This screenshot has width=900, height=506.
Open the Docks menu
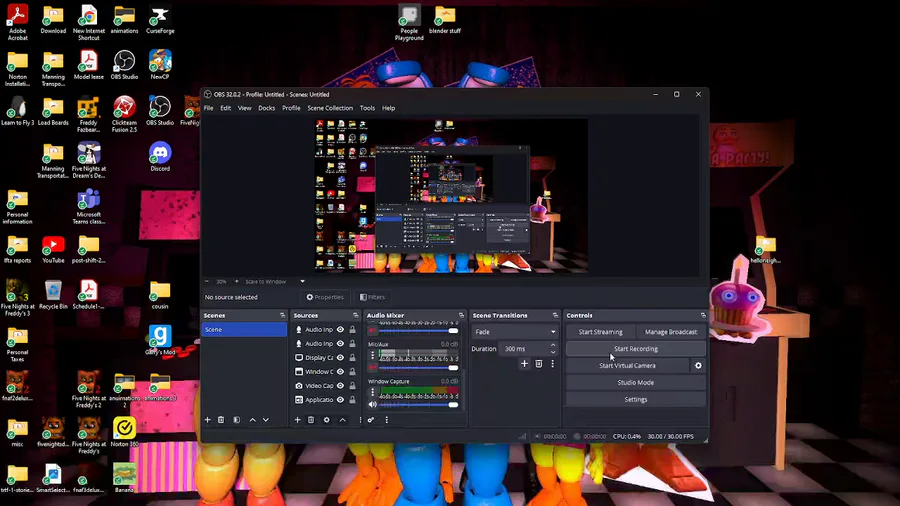[266, 108]
